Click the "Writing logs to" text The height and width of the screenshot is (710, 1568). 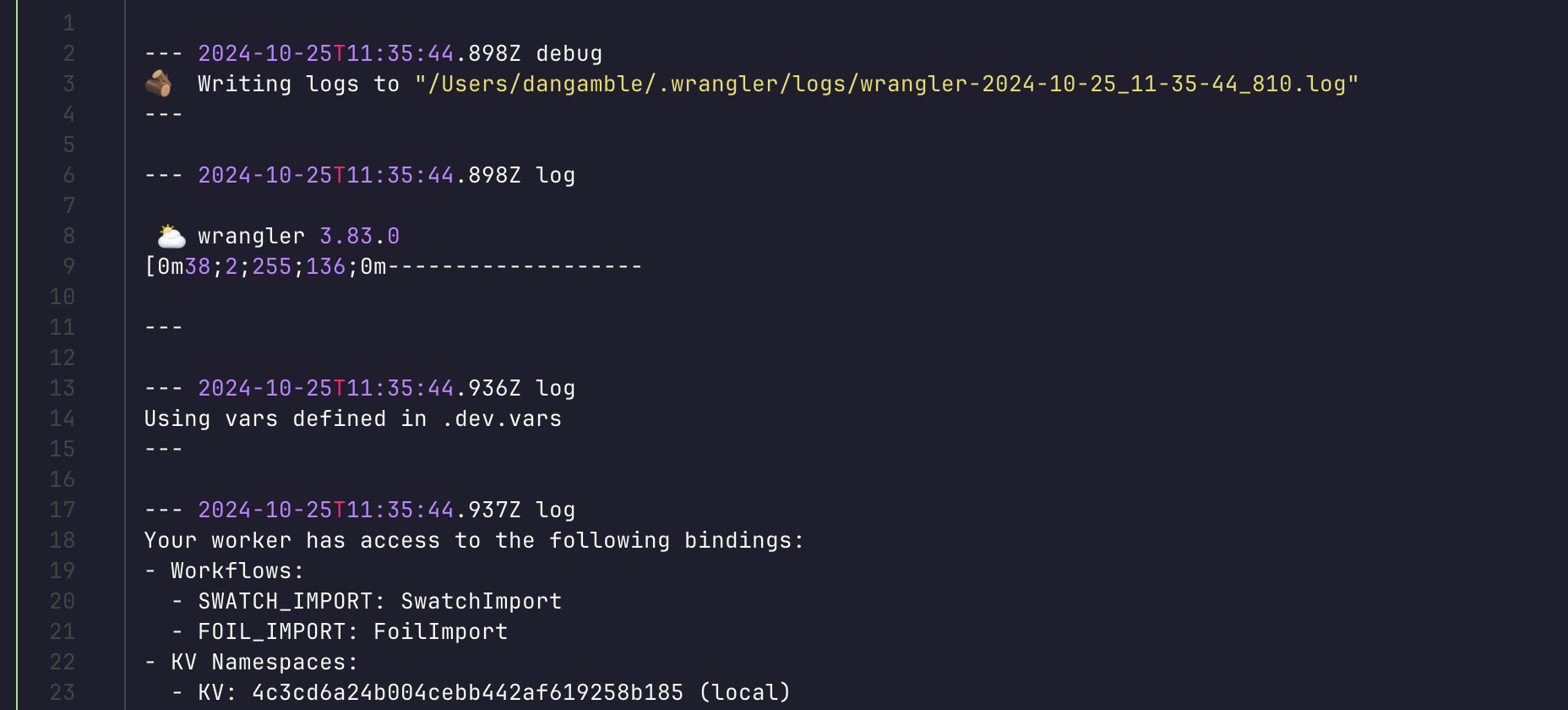[298, 84]
